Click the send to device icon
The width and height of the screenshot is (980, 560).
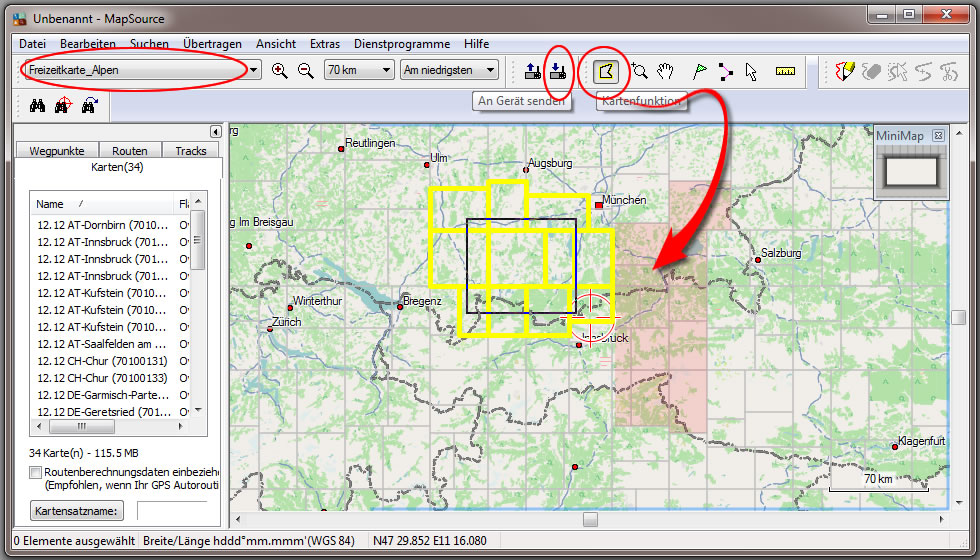click(x=559, y=71)
